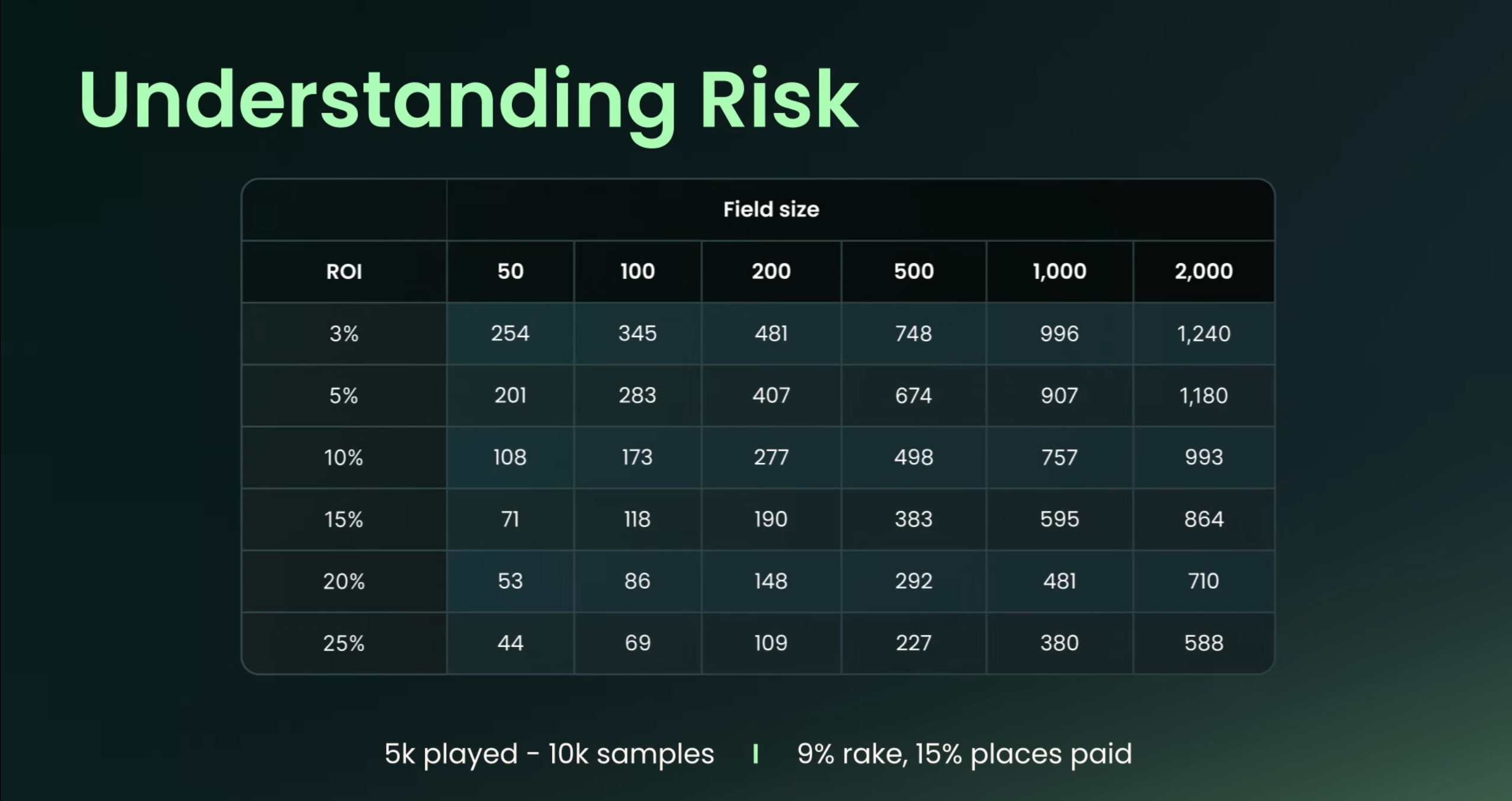Select the 3% ROI row label

(344, 334)
